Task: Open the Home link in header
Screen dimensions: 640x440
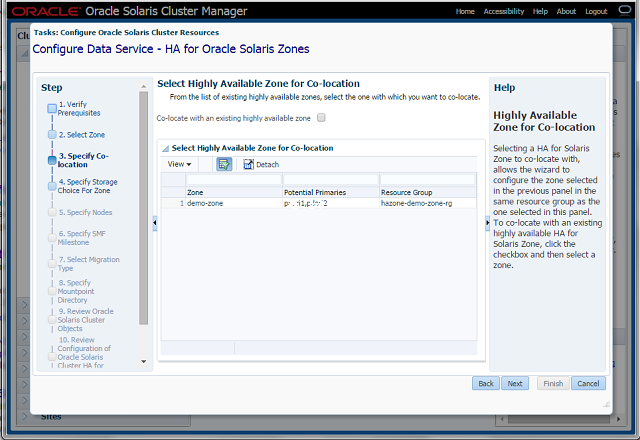Action: tap(465, 11)
